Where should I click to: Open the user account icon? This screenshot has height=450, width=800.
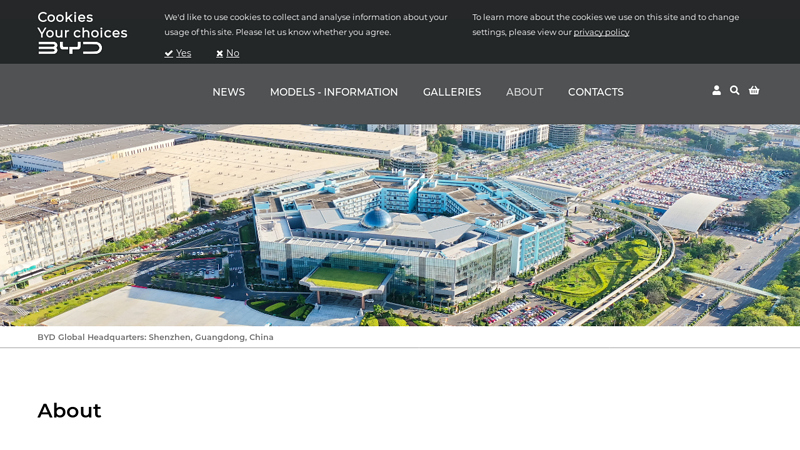pyautogui.click(x=716, y=90)
